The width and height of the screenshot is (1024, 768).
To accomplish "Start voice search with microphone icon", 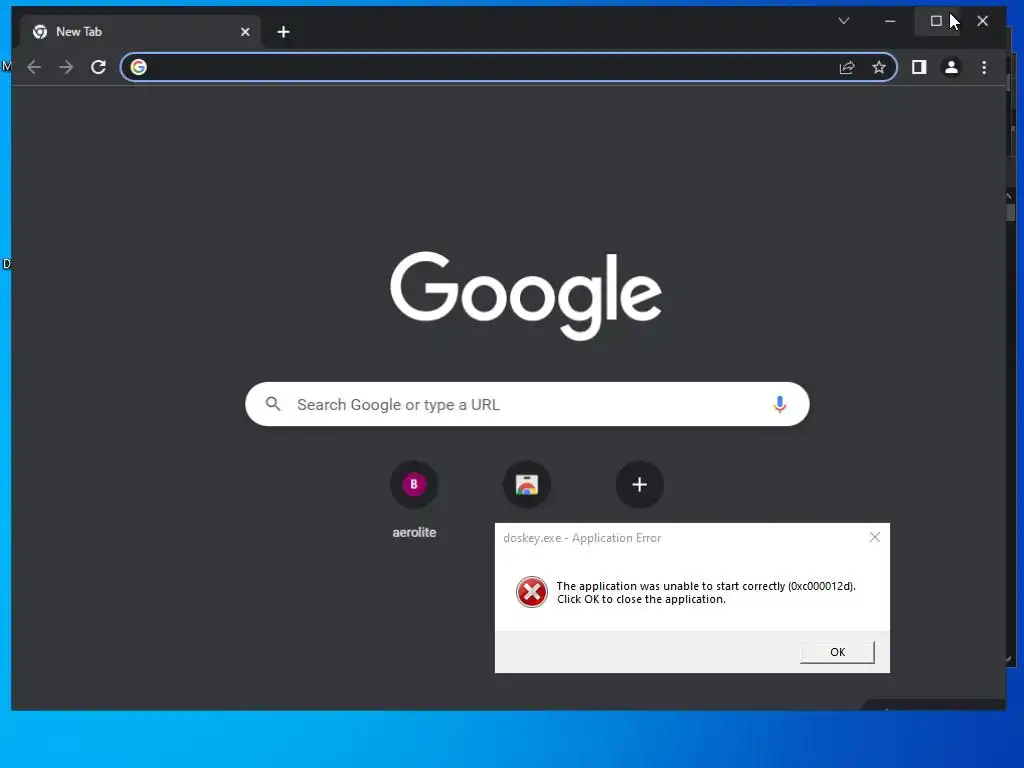I will (779, 404).
